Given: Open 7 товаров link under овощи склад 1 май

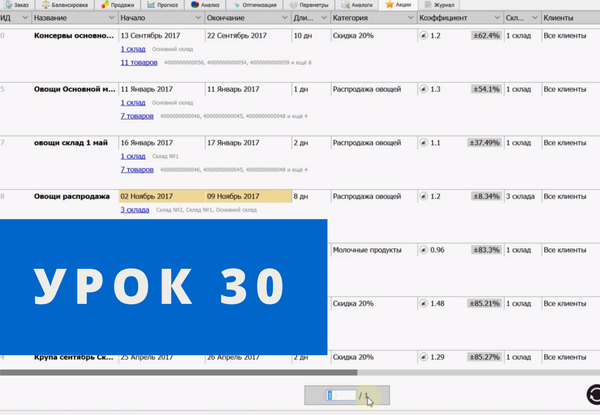Looking at the screenshot, I should 137,169.
